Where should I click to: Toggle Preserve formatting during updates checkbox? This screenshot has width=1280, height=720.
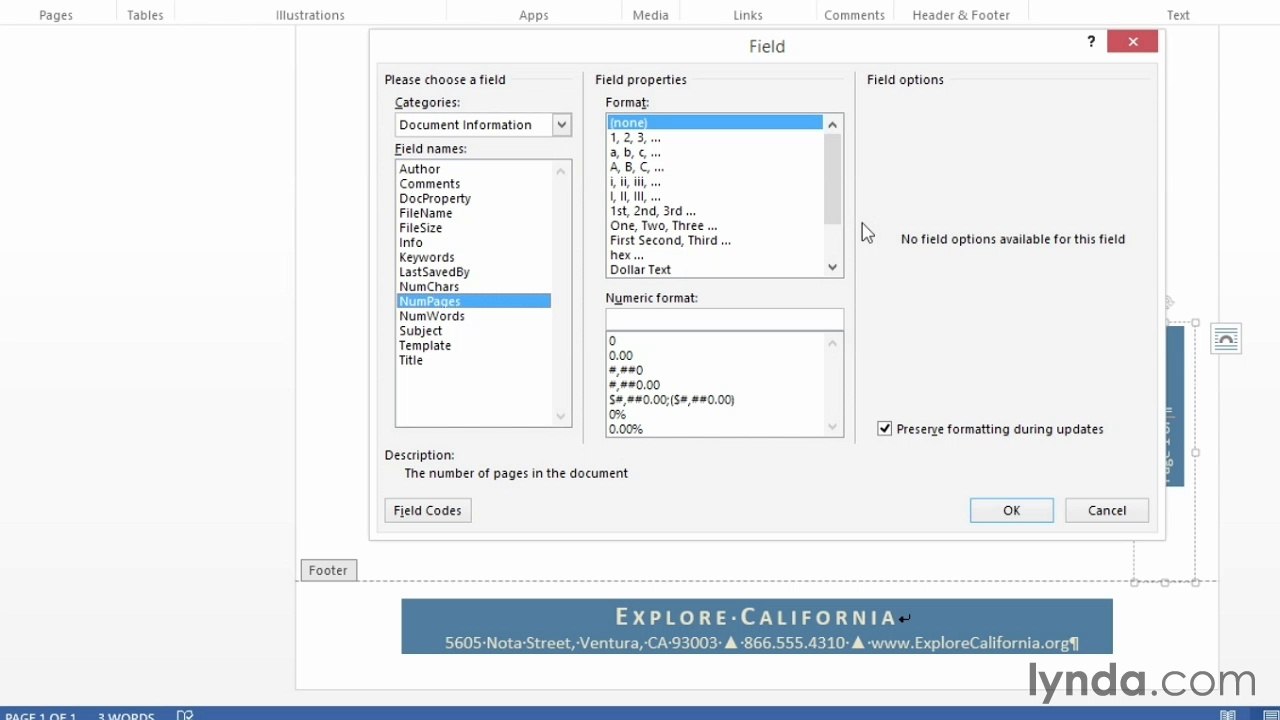point(885,429)
